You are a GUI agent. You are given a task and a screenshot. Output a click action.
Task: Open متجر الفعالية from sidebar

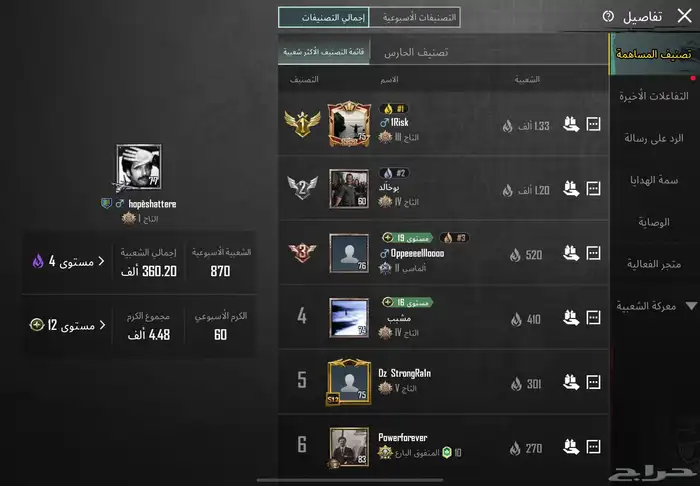(x=654, y=264)
